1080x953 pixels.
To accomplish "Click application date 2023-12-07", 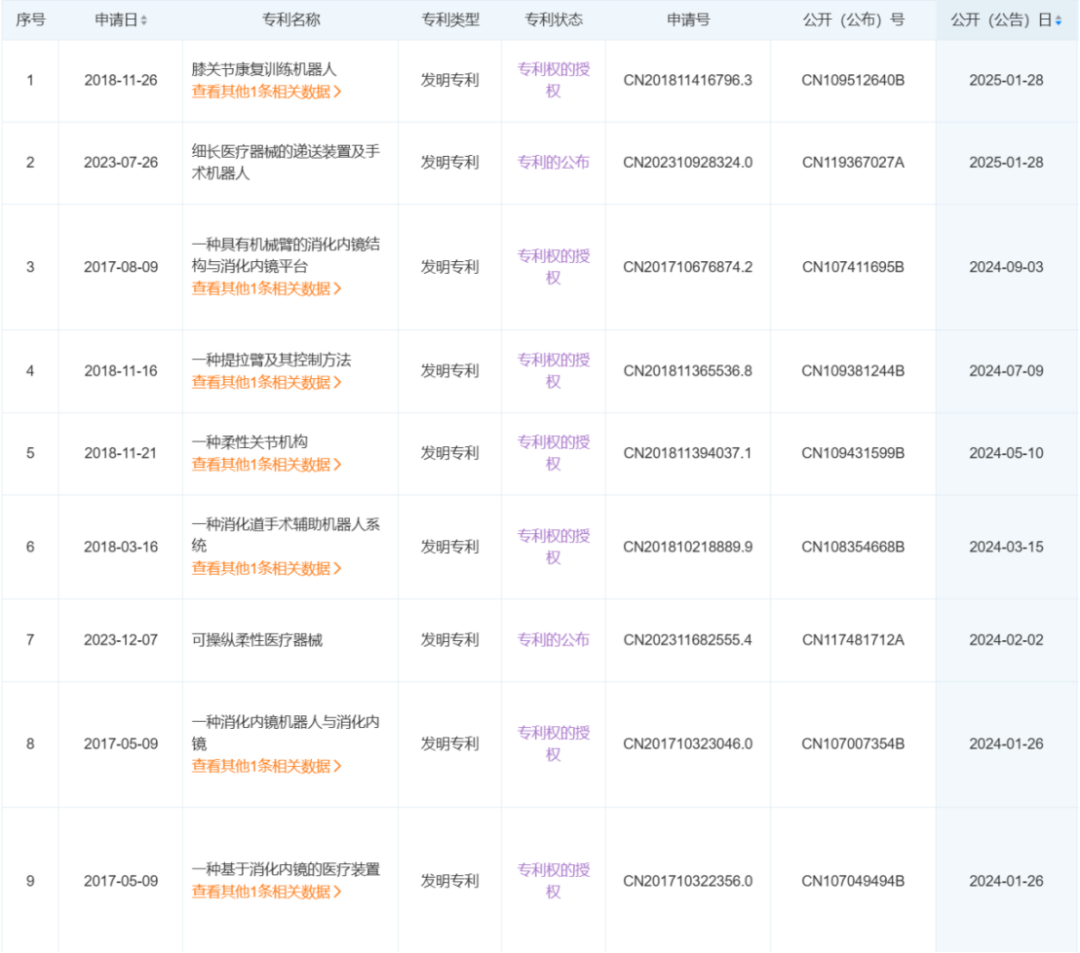I will 121,640.
